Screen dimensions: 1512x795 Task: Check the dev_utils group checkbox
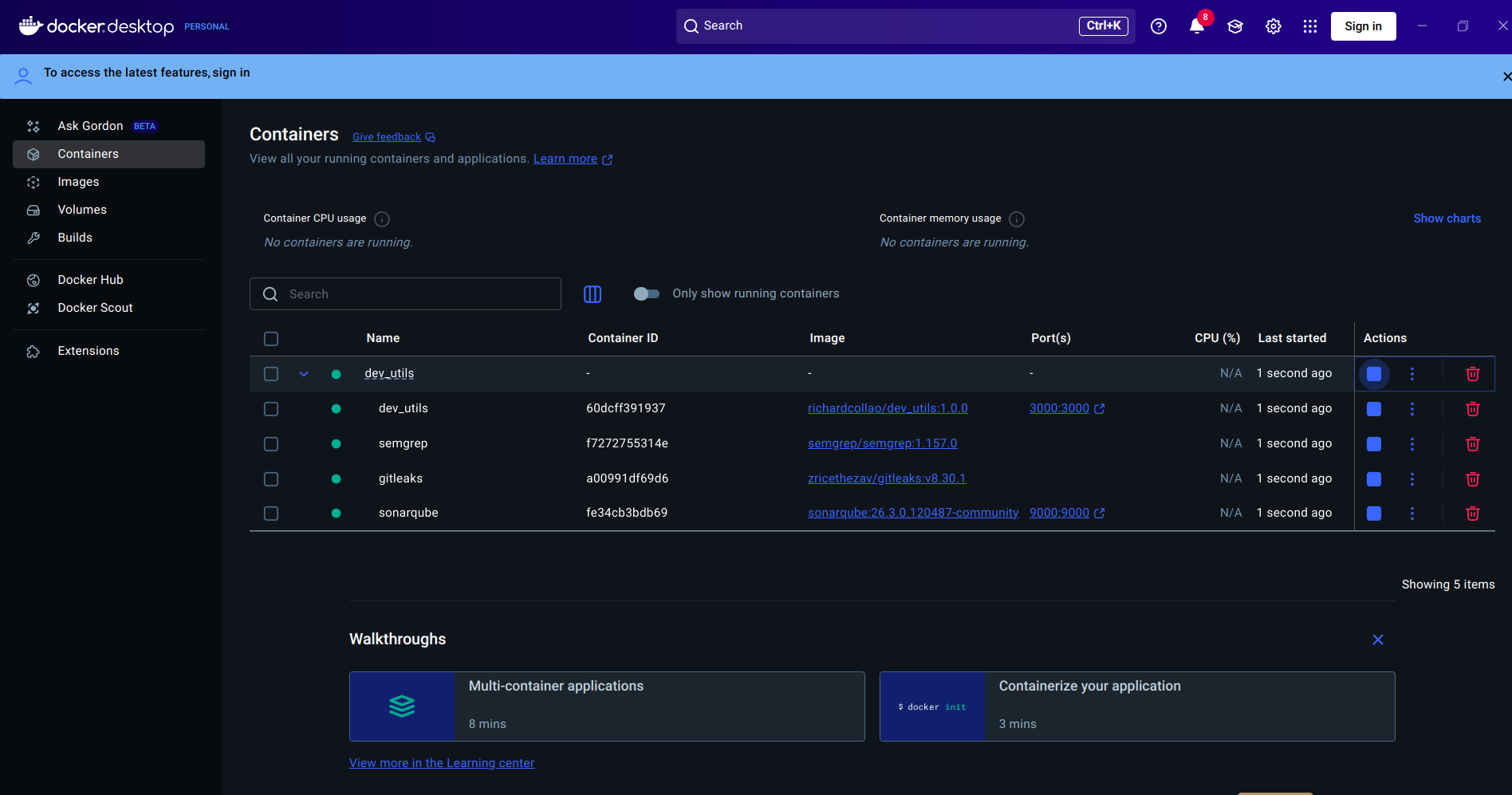coord(271,374)
